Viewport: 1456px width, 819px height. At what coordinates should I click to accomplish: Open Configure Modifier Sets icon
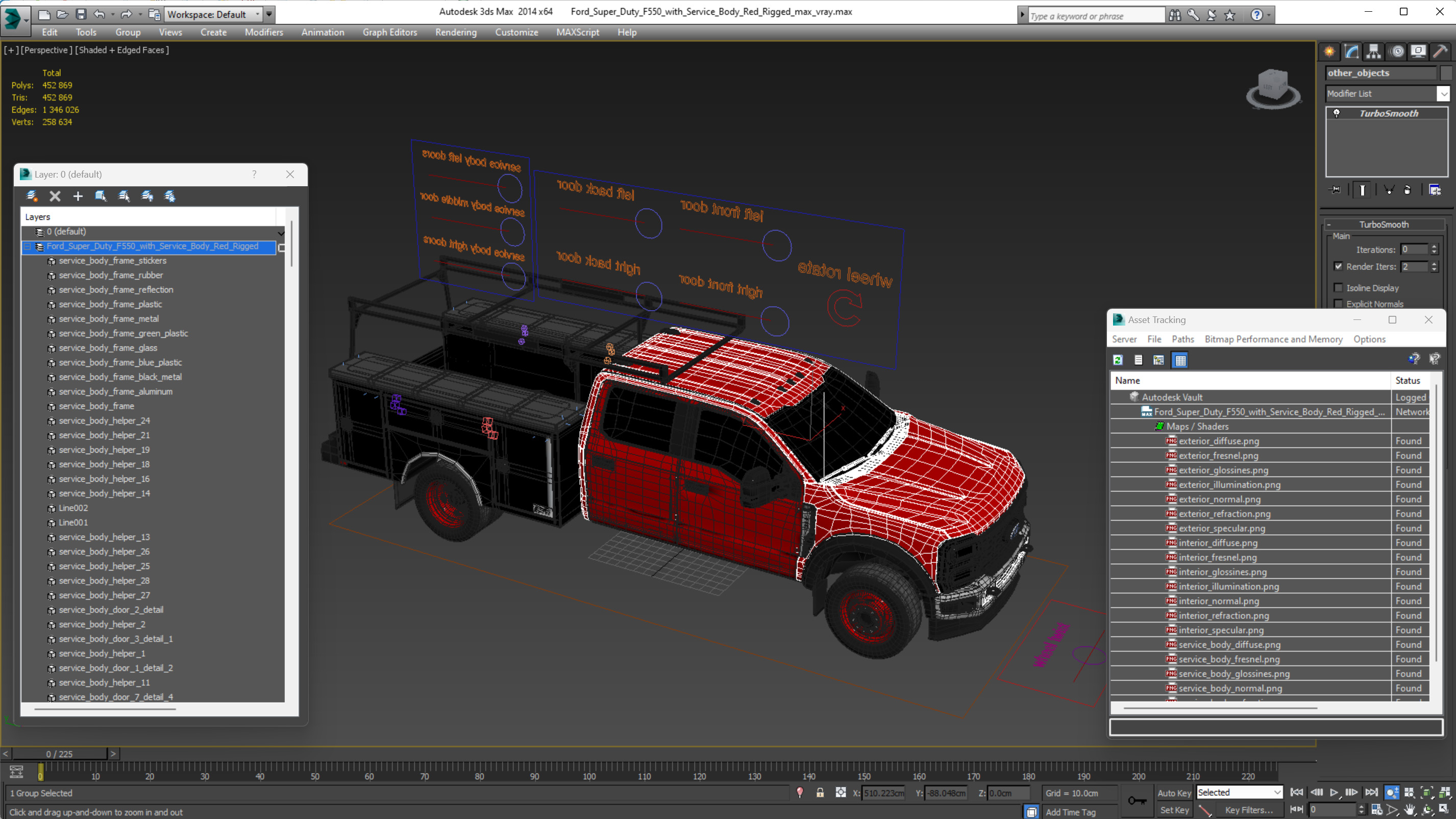tap(1435, 190)
